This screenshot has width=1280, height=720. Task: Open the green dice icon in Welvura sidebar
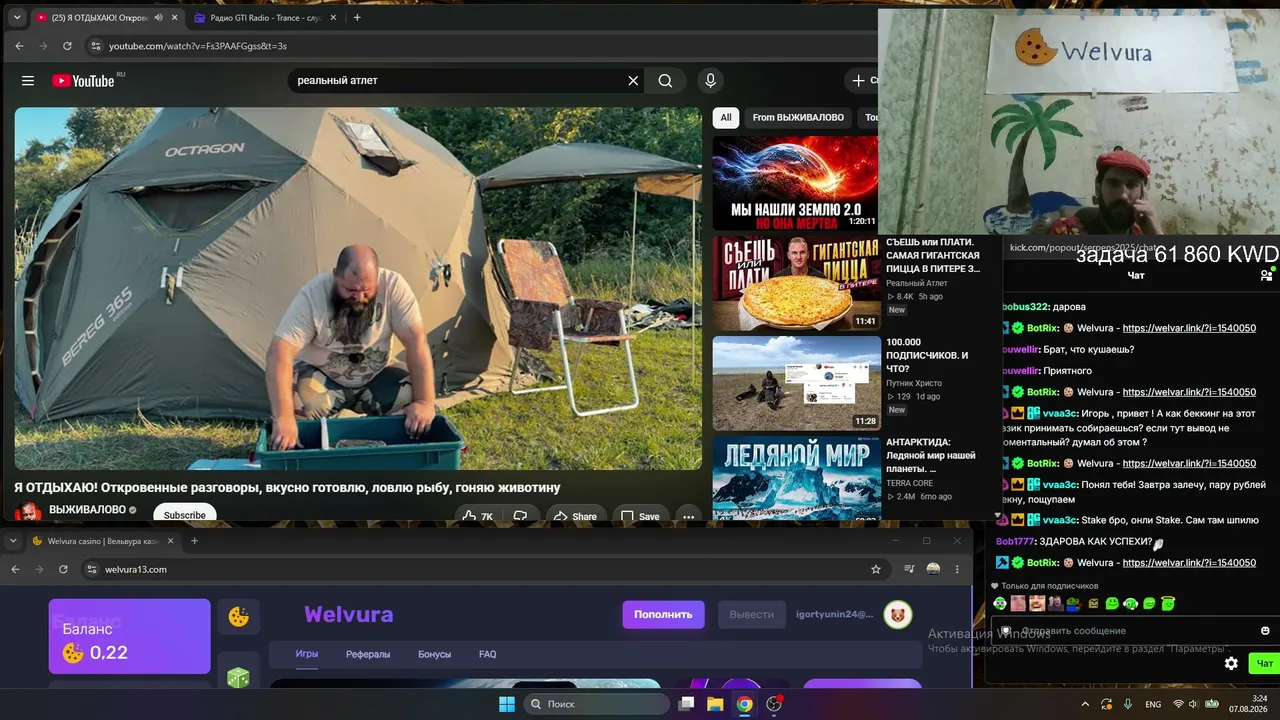pyautogui.click(x=239, y=678)
